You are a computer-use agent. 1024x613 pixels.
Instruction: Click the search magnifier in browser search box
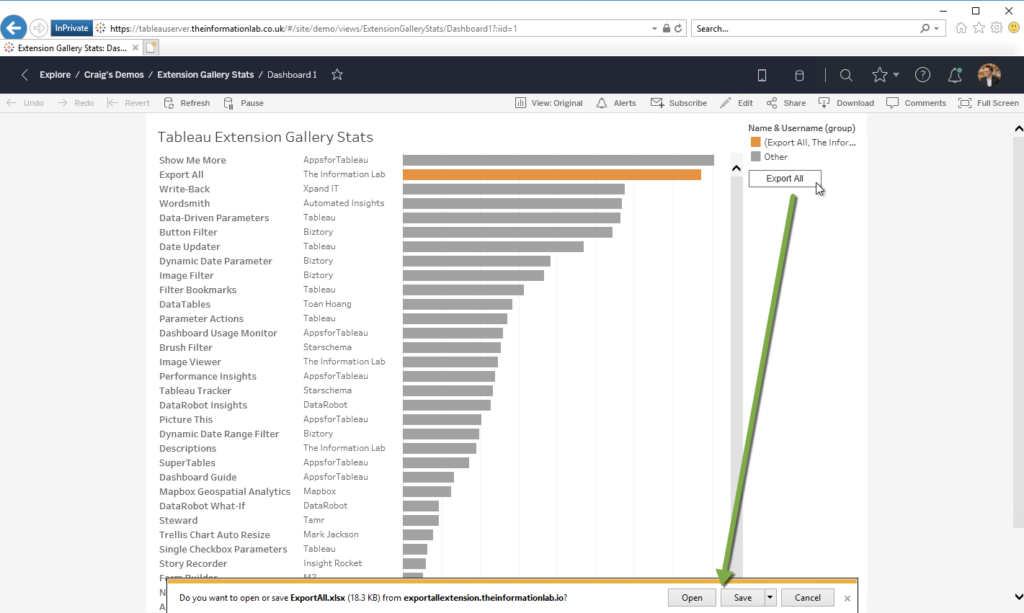coord(925,29)
